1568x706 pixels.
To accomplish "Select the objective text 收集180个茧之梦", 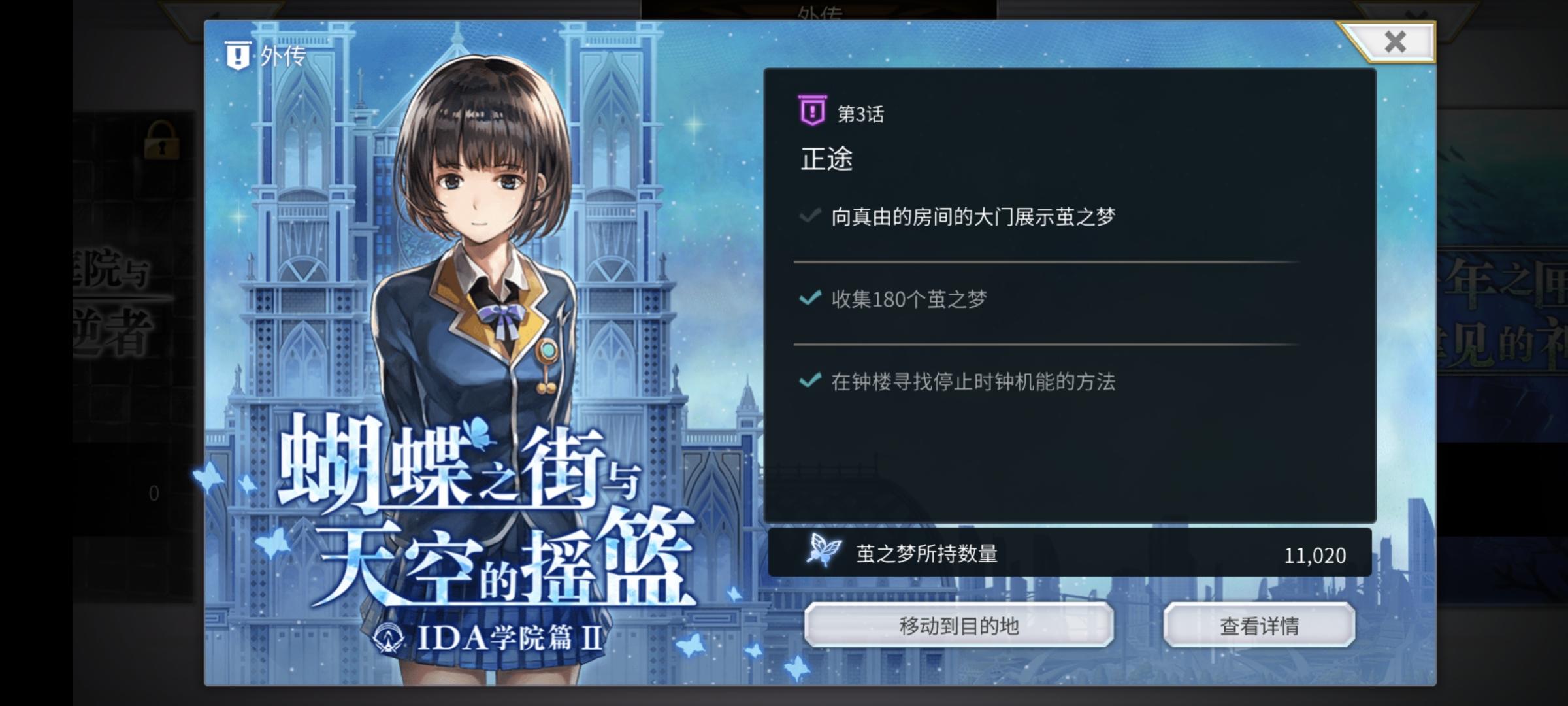I will coord(909,299).
